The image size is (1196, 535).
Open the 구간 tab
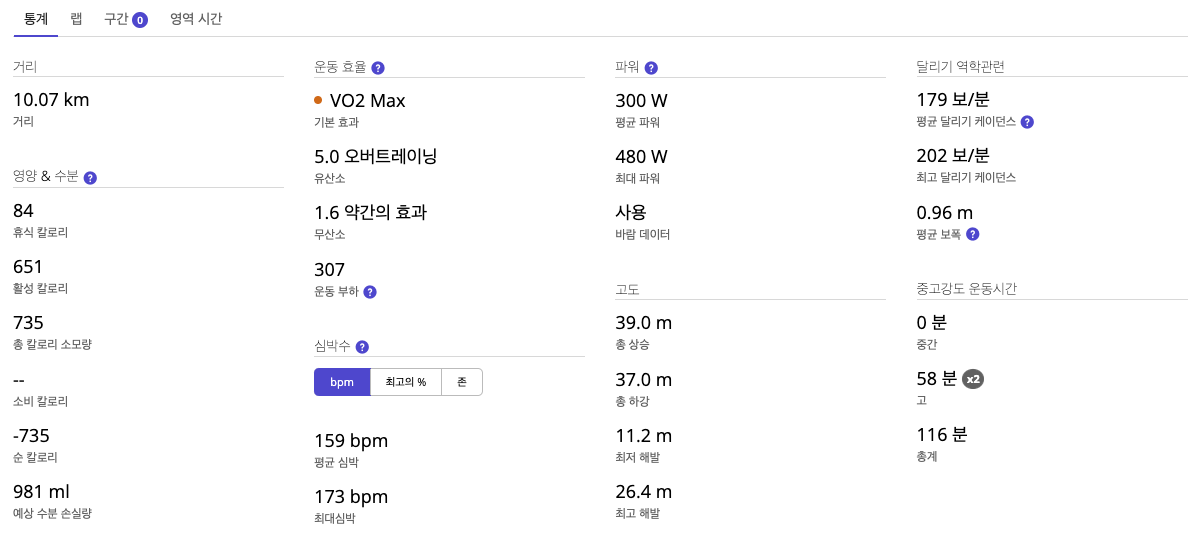coord(115,19)
